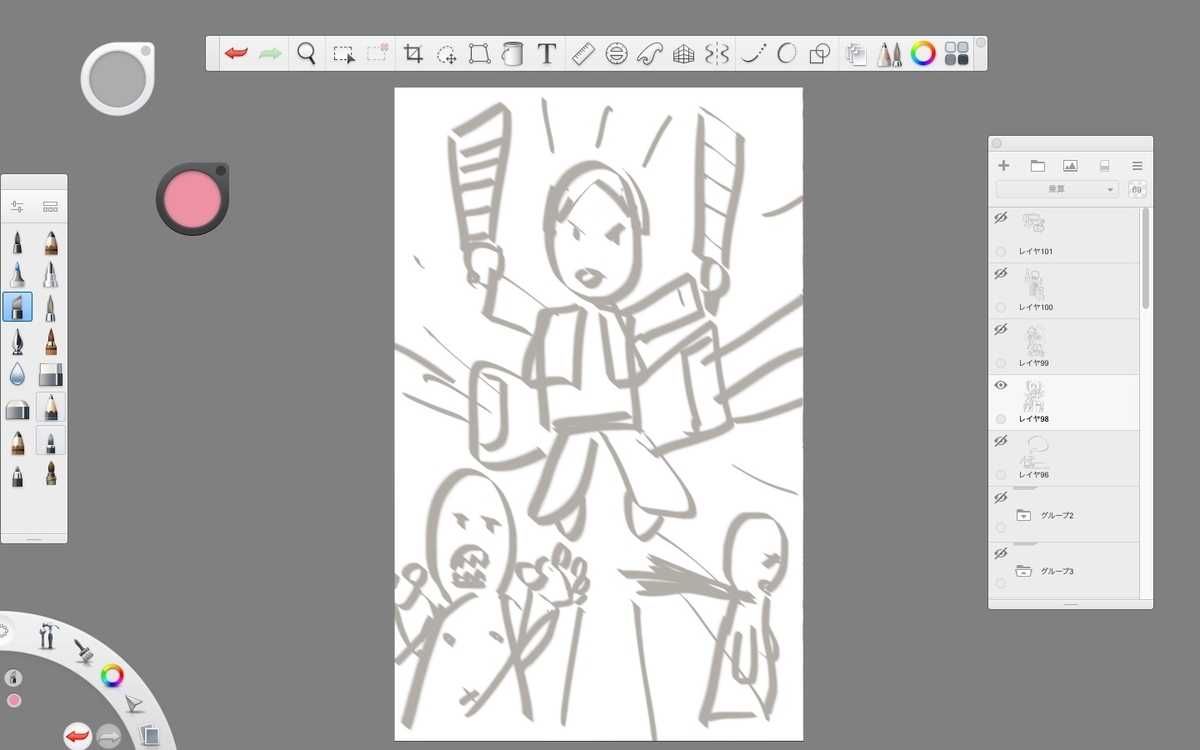Viewport: 1200px width, 750px height.
Task: Toggle the Symmetry tool
Action: (x=716, y=54)
